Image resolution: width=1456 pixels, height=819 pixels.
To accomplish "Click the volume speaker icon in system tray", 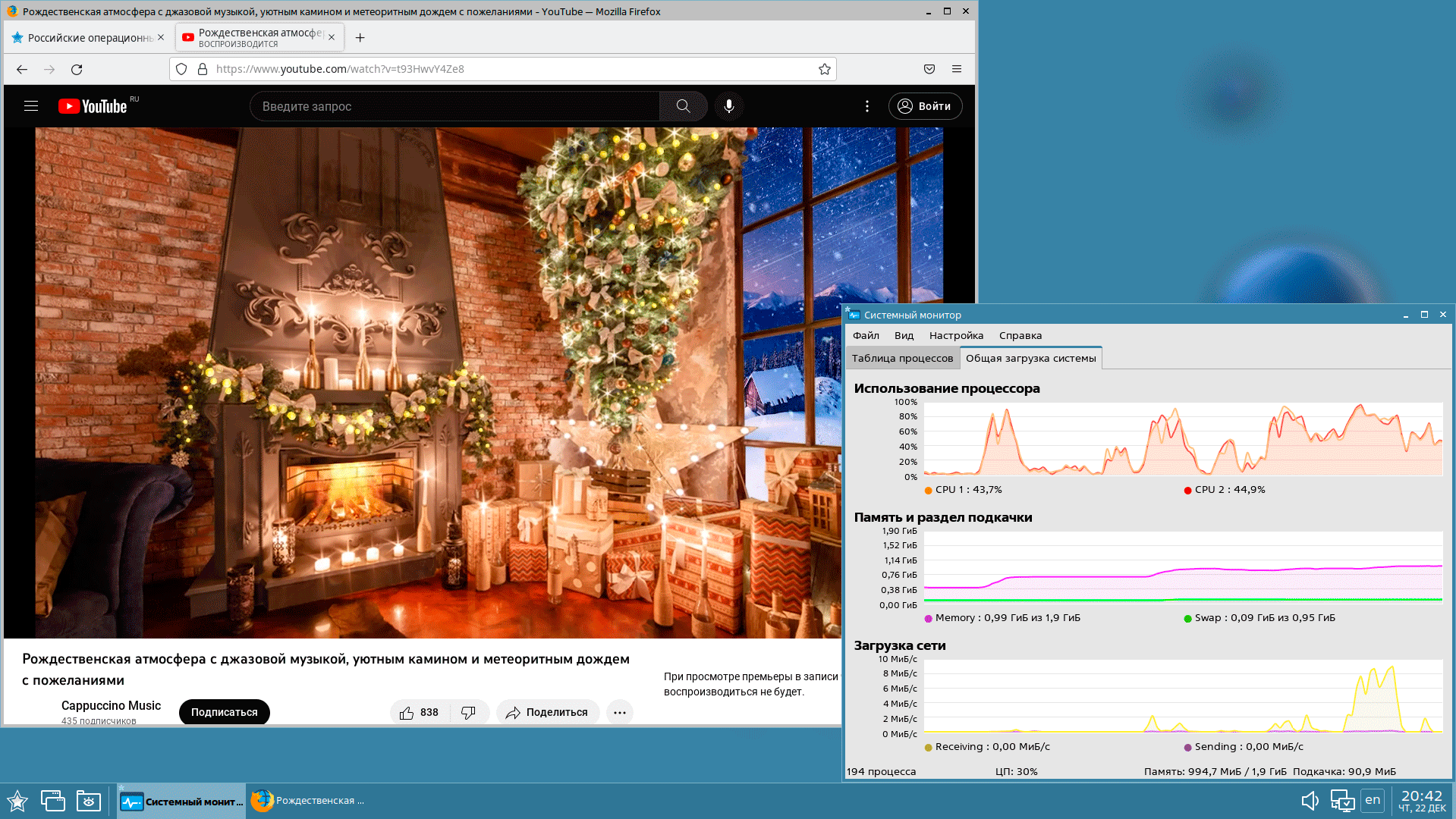I will [1310, 801].
